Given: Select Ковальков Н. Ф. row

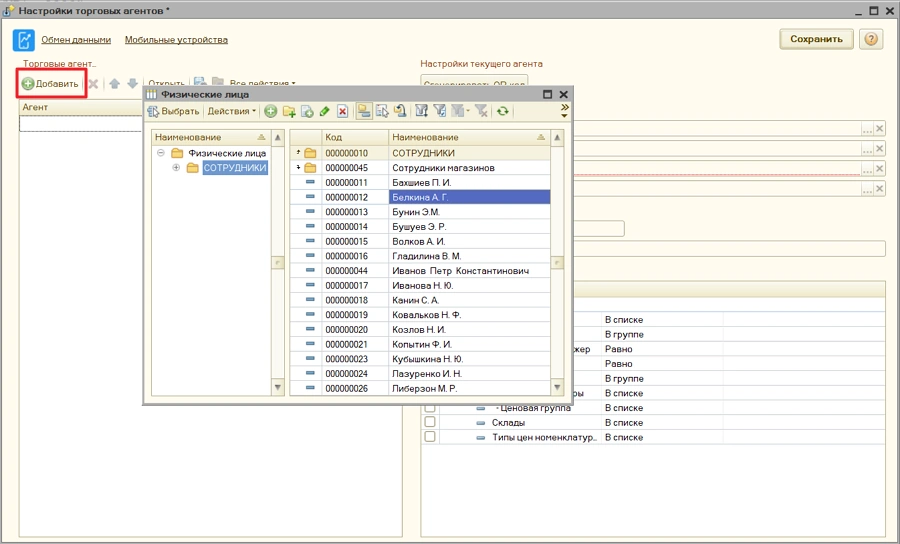Looking at the screenshot, I should point(420,314).
